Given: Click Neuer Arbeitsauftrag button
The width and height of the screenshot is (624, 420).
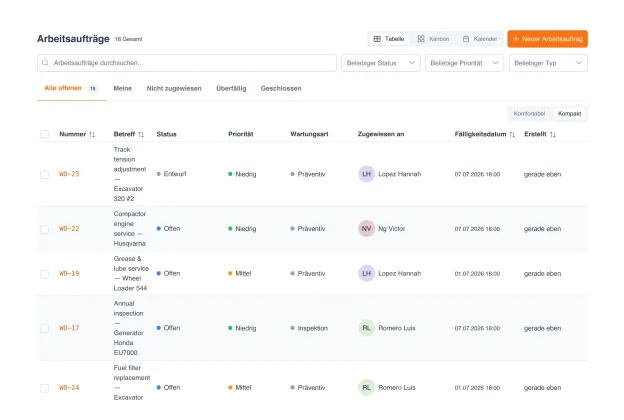Looking at the screenshot, I should [548, 39].
